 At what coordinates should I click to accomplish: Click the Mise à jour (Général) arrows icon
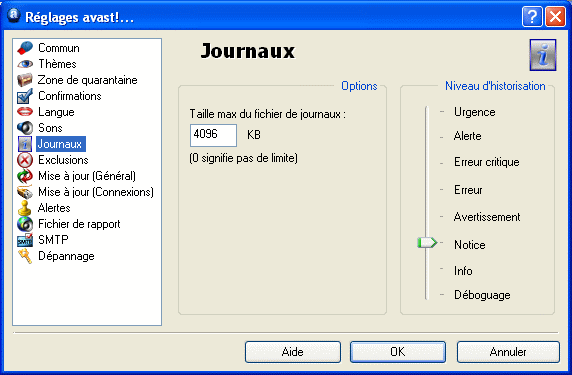coord(25,176)
